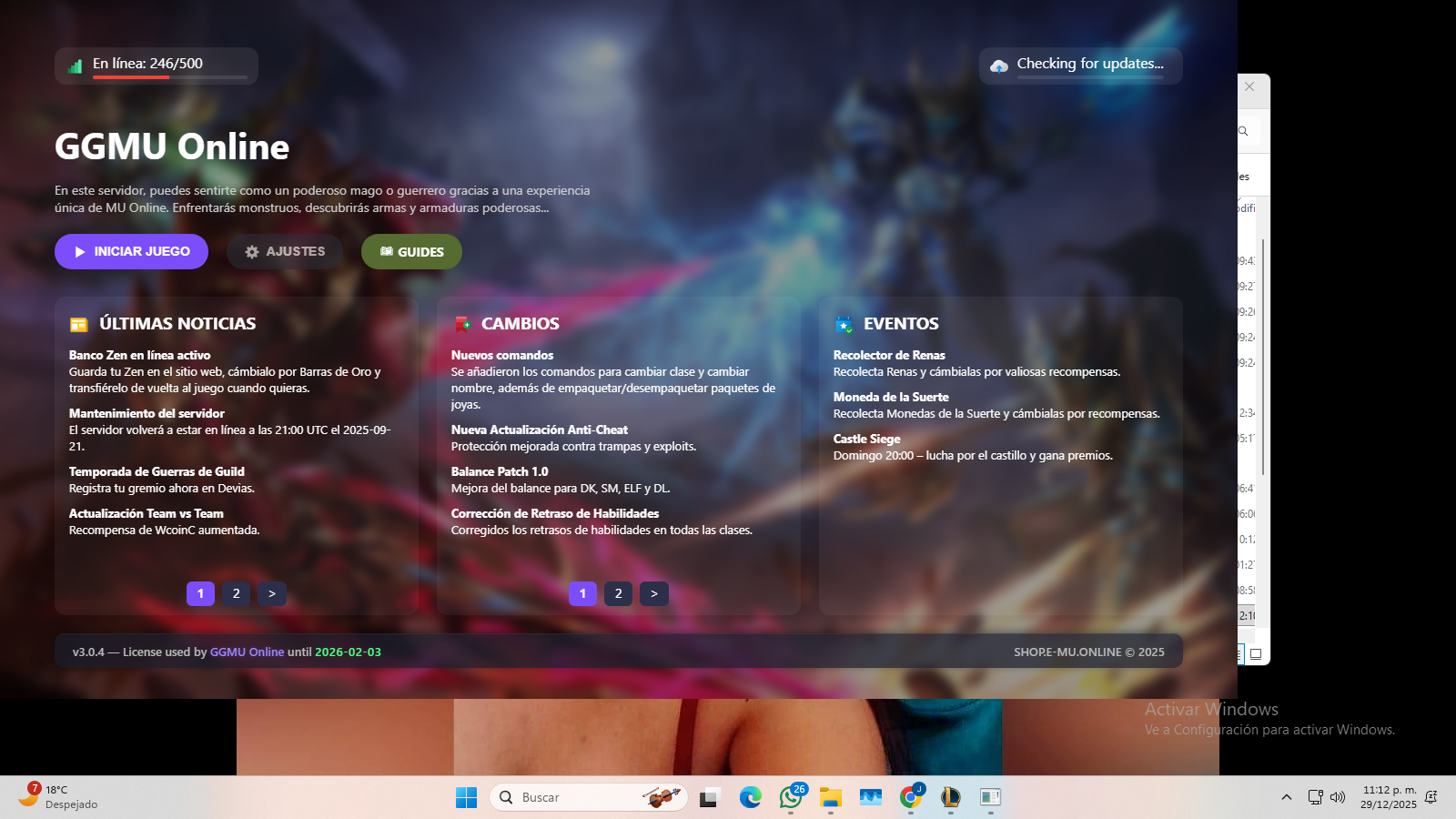Click the Últimas Noticias newspaper icon

pyautogui.click(x=79, y=324)
